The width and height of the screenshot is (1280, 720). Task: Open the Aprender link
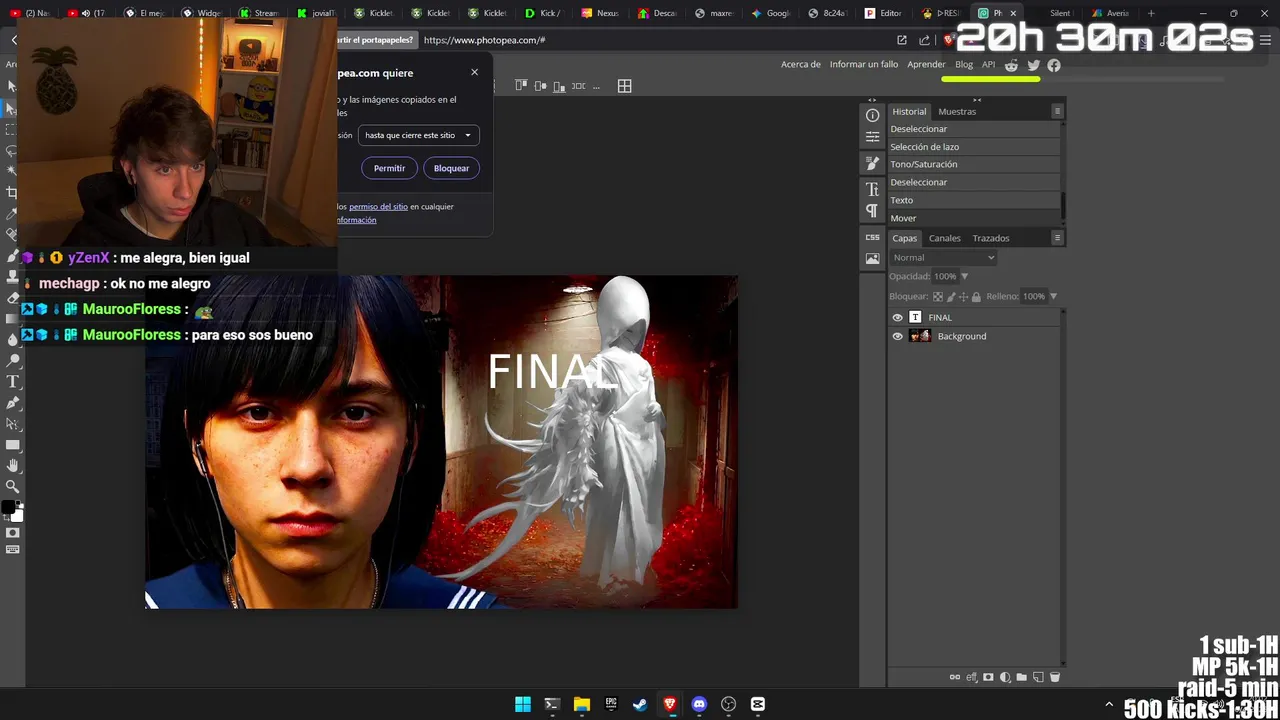pos(926,64)
